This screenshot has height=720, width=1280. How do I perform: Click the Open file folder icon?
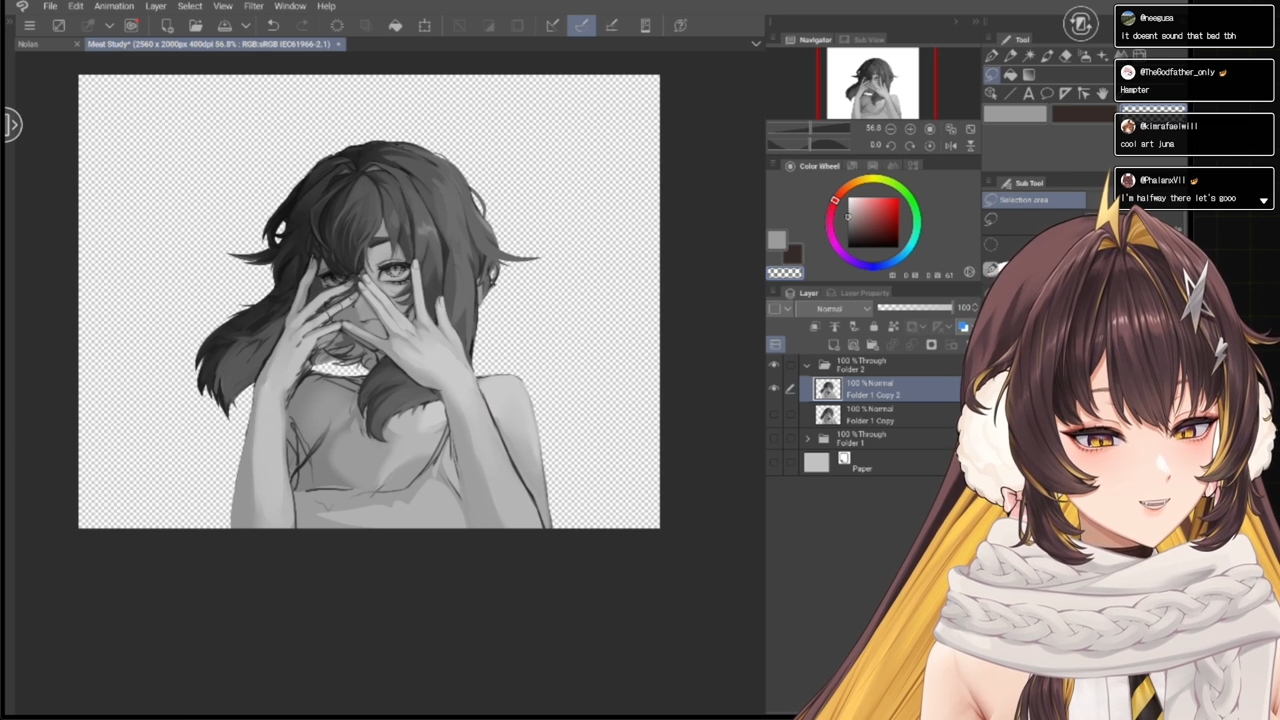196,25
